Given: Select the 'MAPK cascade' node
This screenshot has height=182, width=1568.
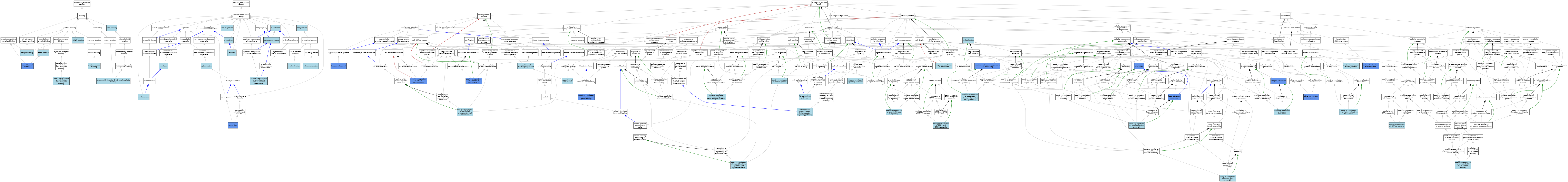Looking at the screenshot, I should (x=935, y=81).
